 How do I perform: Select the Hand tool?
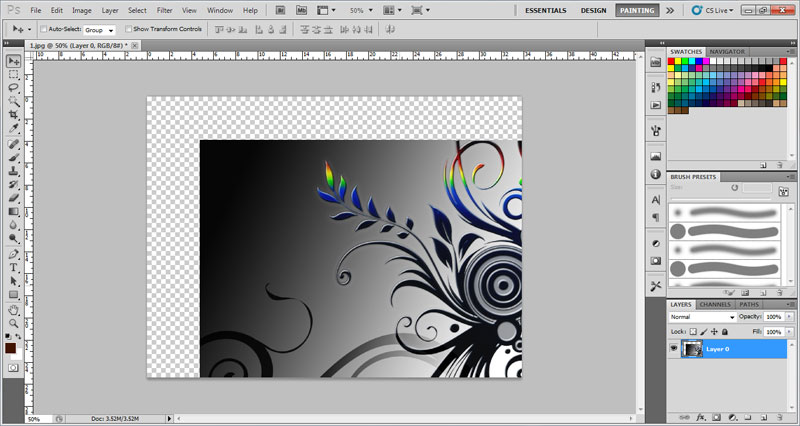click(x=14, y=310)
